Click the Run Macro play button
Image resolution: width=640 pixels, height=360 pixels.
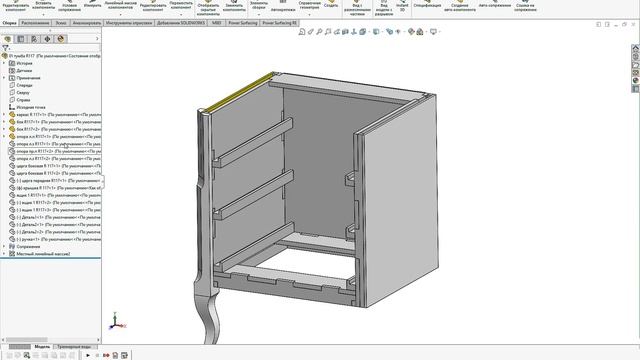point(88,356)
